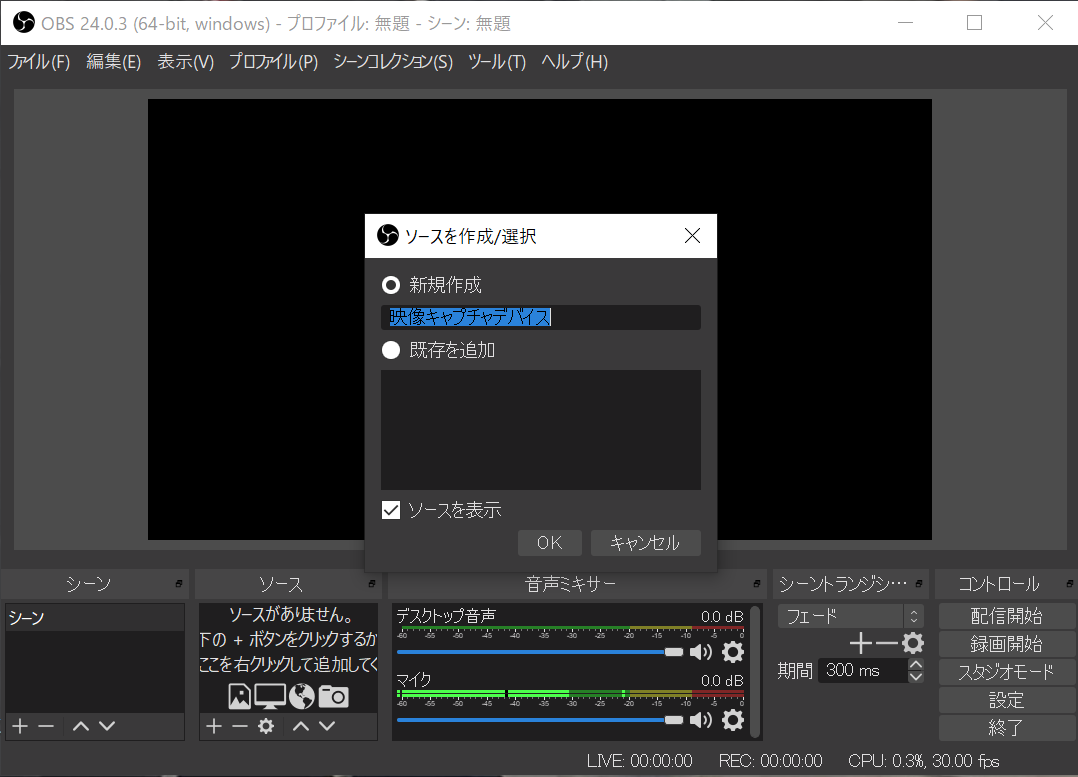Screen dimensions: 1078x777
Task: Click the image source icon in Sources panel
Action: coord(239,697)
